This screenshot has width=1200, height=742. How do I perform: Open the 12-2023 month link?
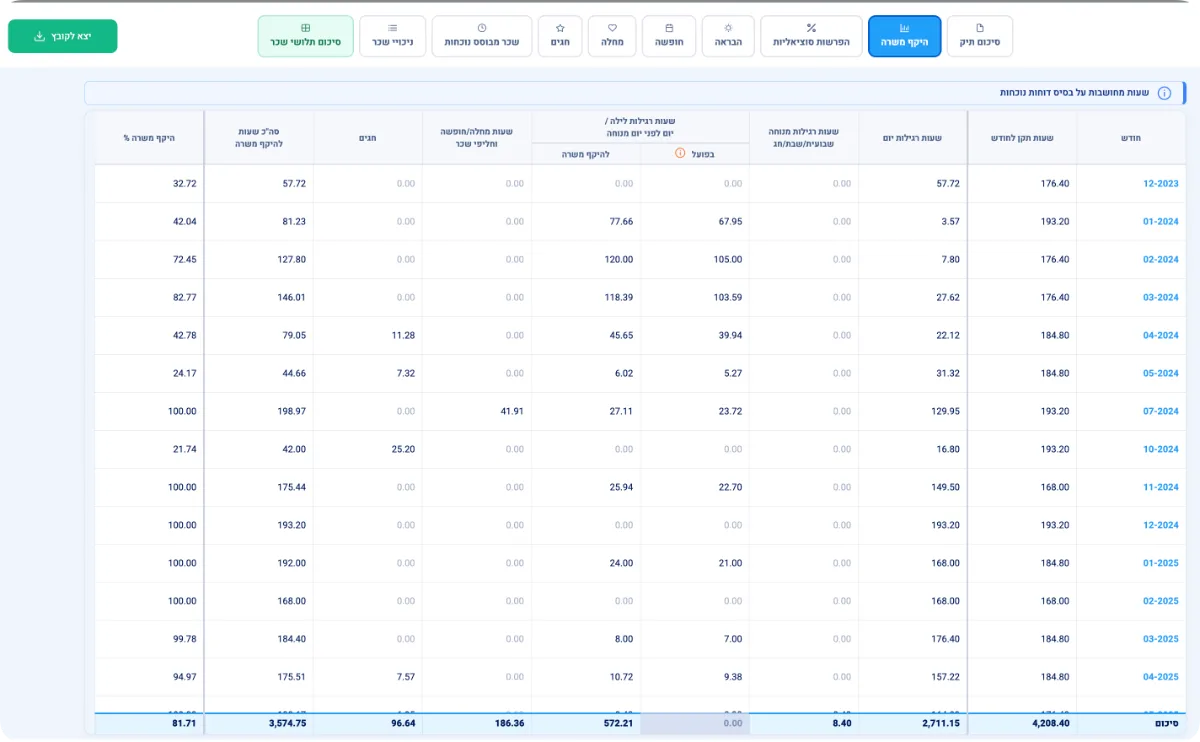pyautogui.click(x=1161, y=184)
